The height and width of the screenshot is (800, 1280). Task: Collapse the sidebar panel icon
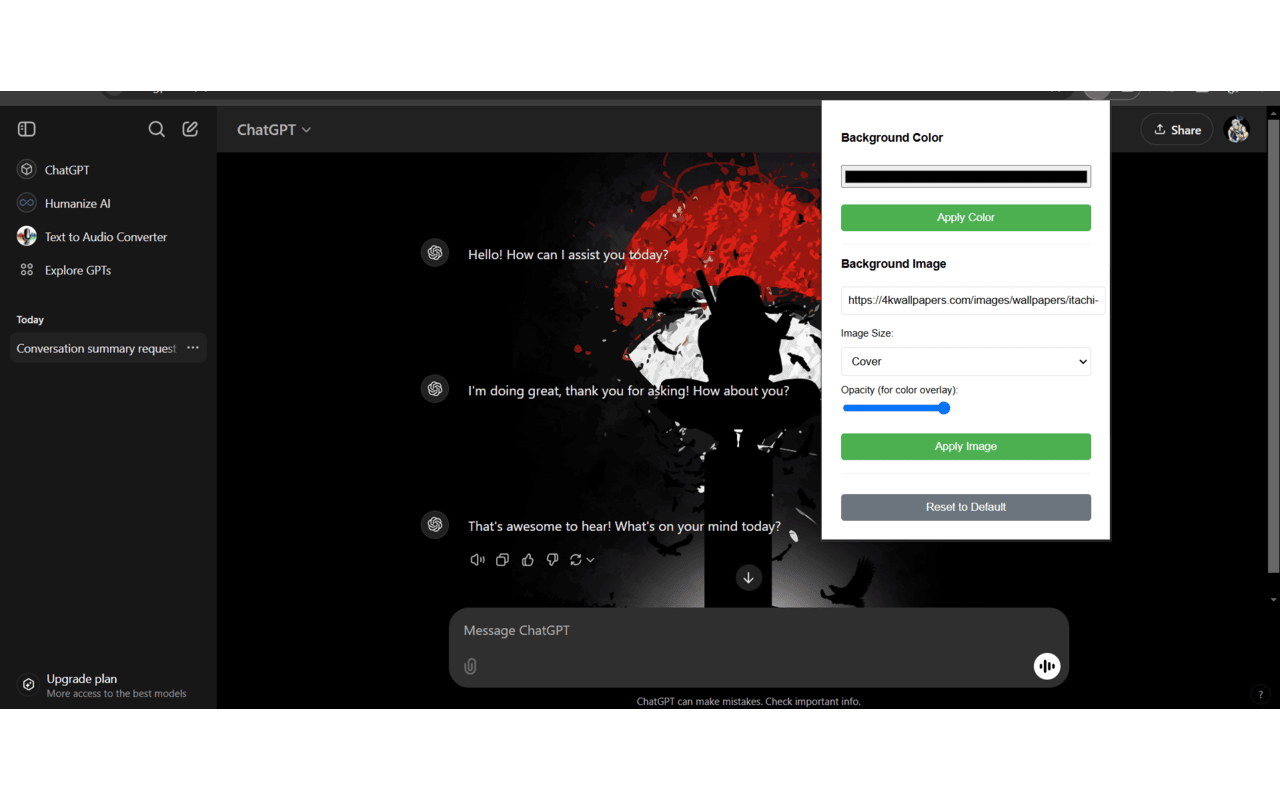point(27,129)
